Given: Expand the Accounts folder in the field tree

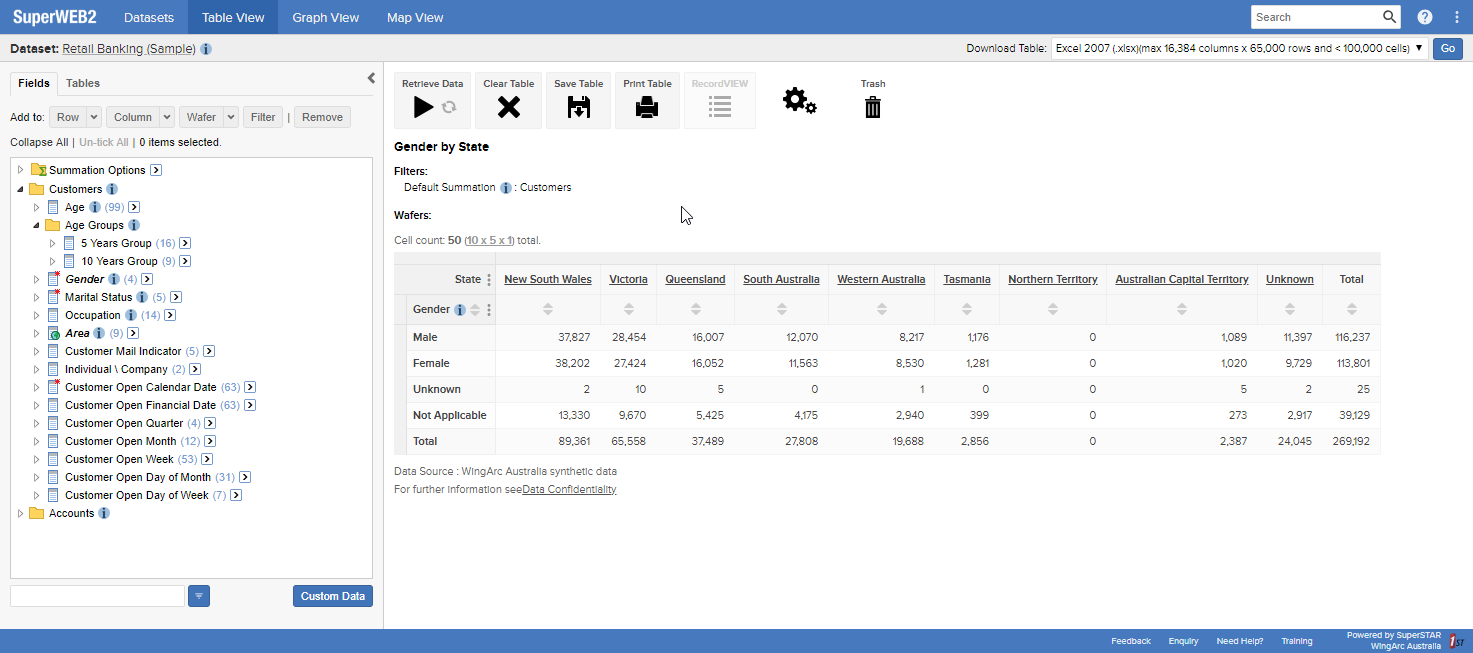Looking at the screenshot, I should pyautogui.click(x=20, y=513).
